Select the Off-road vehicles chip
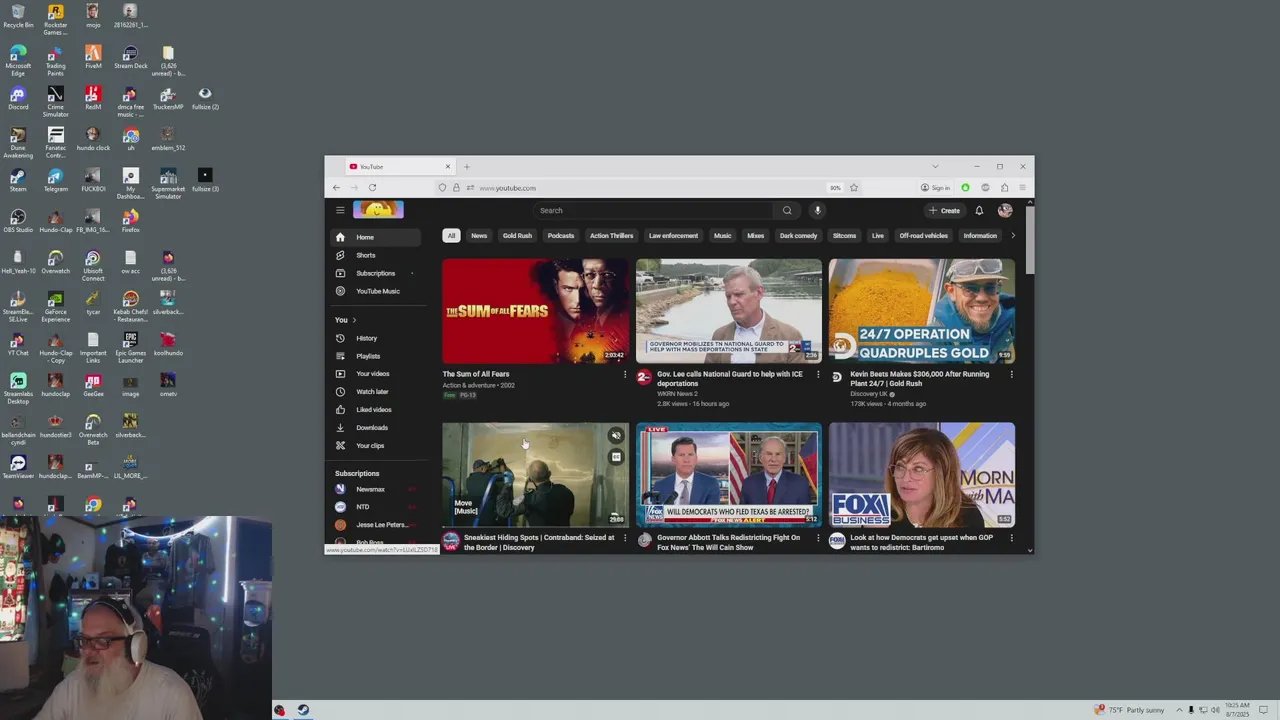 coord(923,236)
